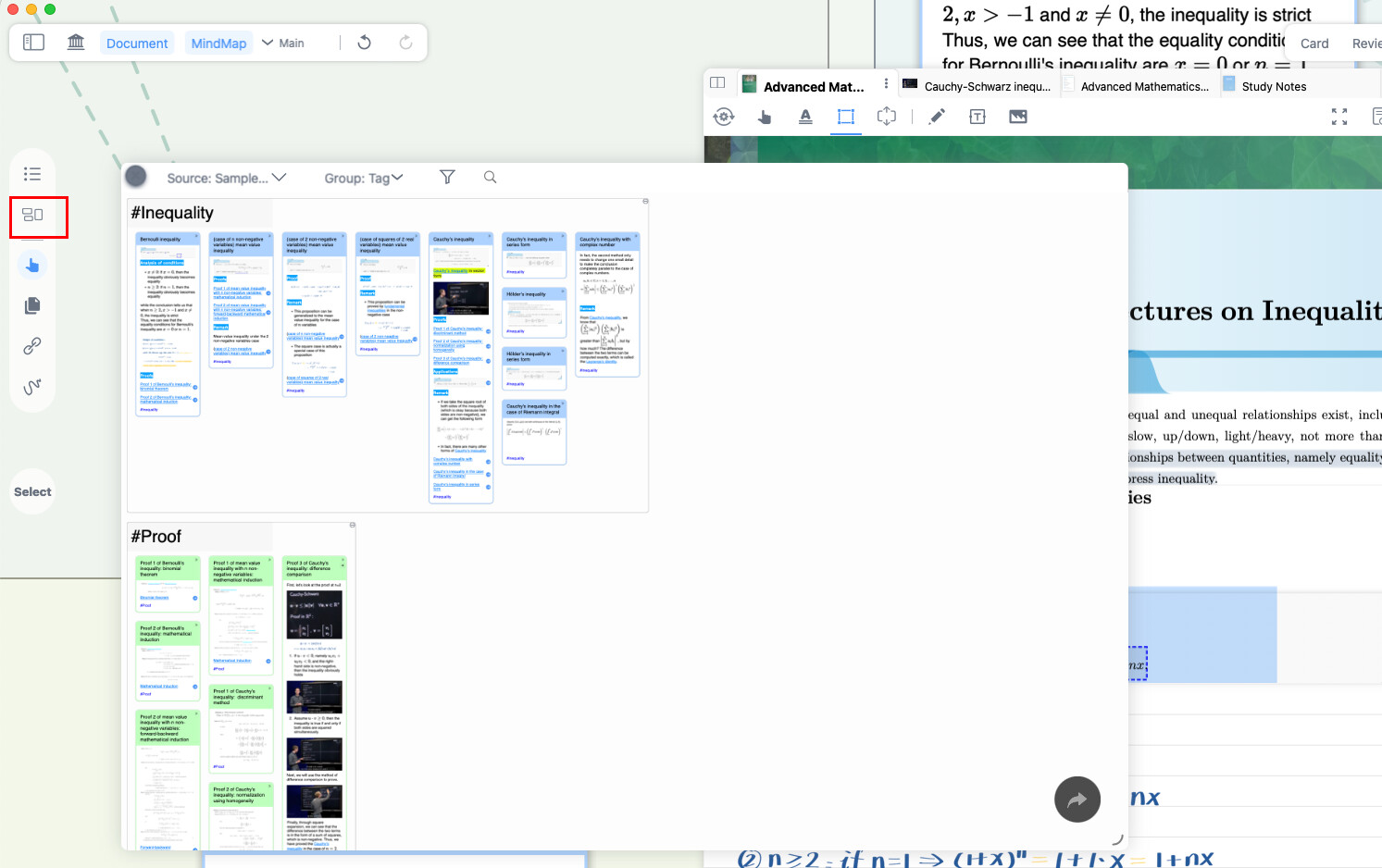
Task: Click the undo arrow
Action: pos(365,43)
